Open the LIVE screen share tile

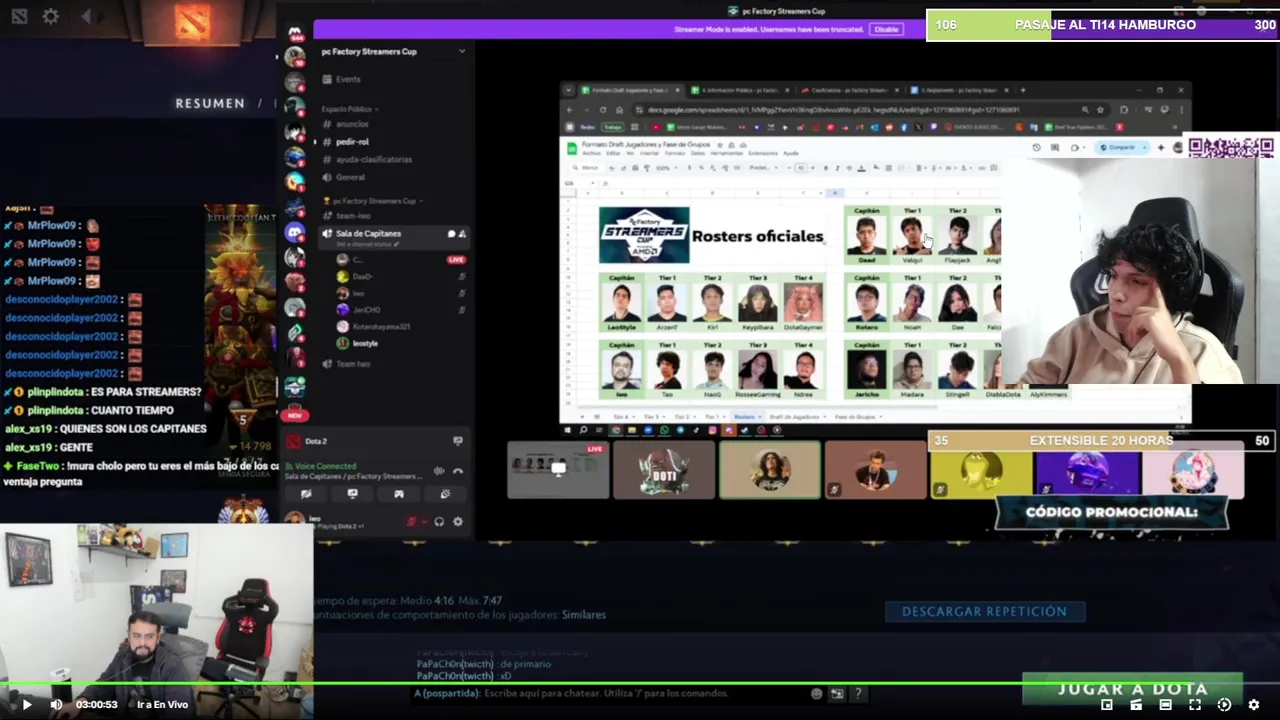coord(558,469)
